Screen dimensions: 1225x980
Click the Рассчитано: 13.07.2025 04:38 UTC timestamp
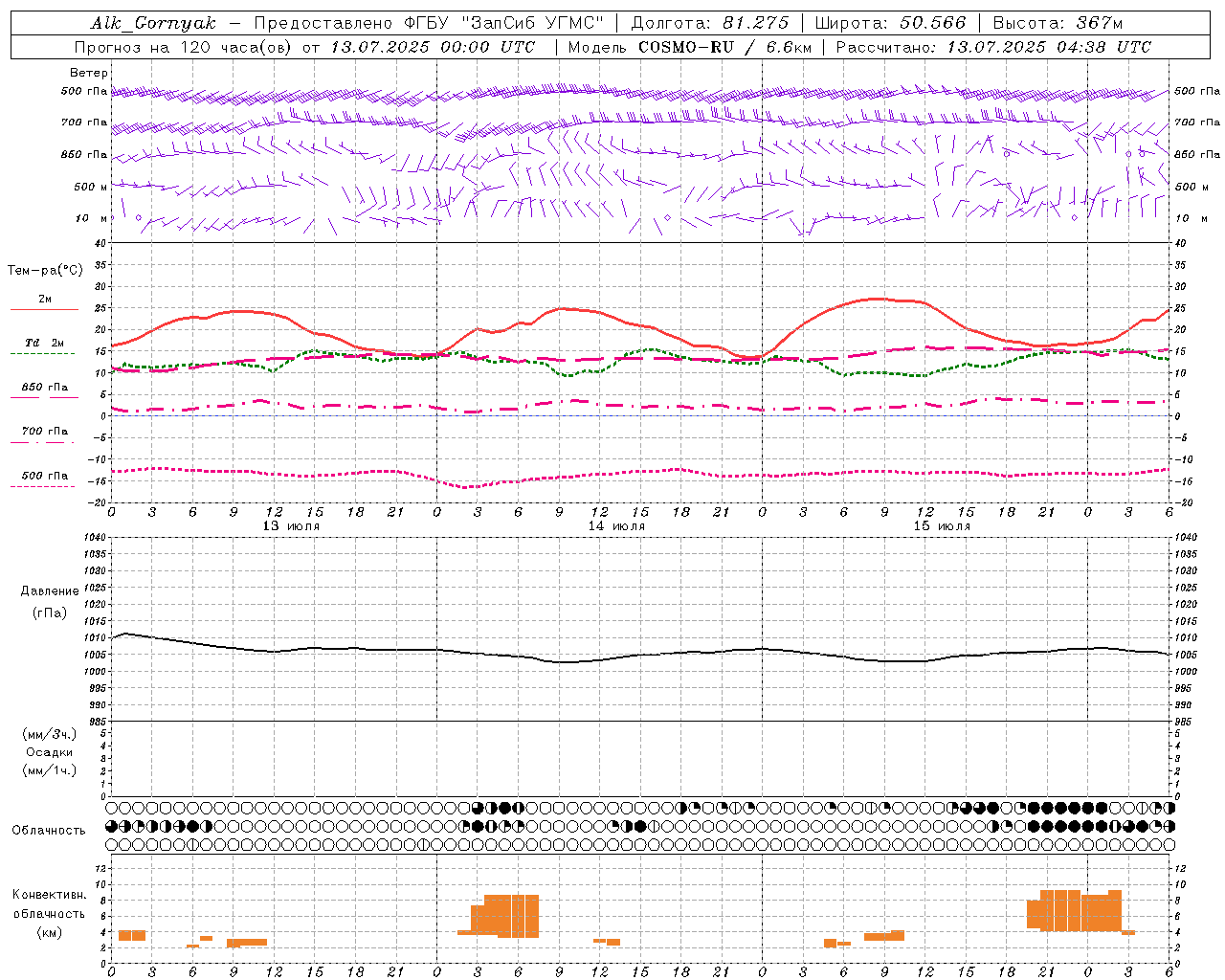(x=993, y=47)
